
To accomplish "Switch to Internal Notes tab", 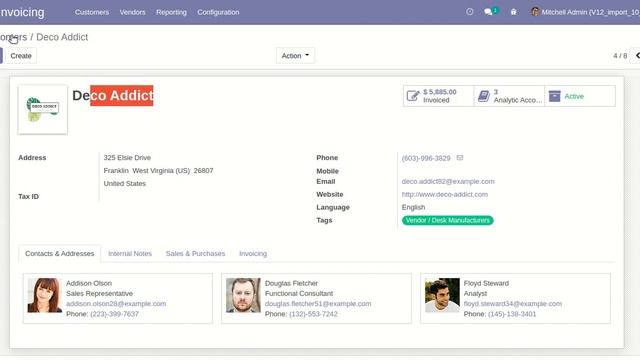I will [x=130, y=253].
